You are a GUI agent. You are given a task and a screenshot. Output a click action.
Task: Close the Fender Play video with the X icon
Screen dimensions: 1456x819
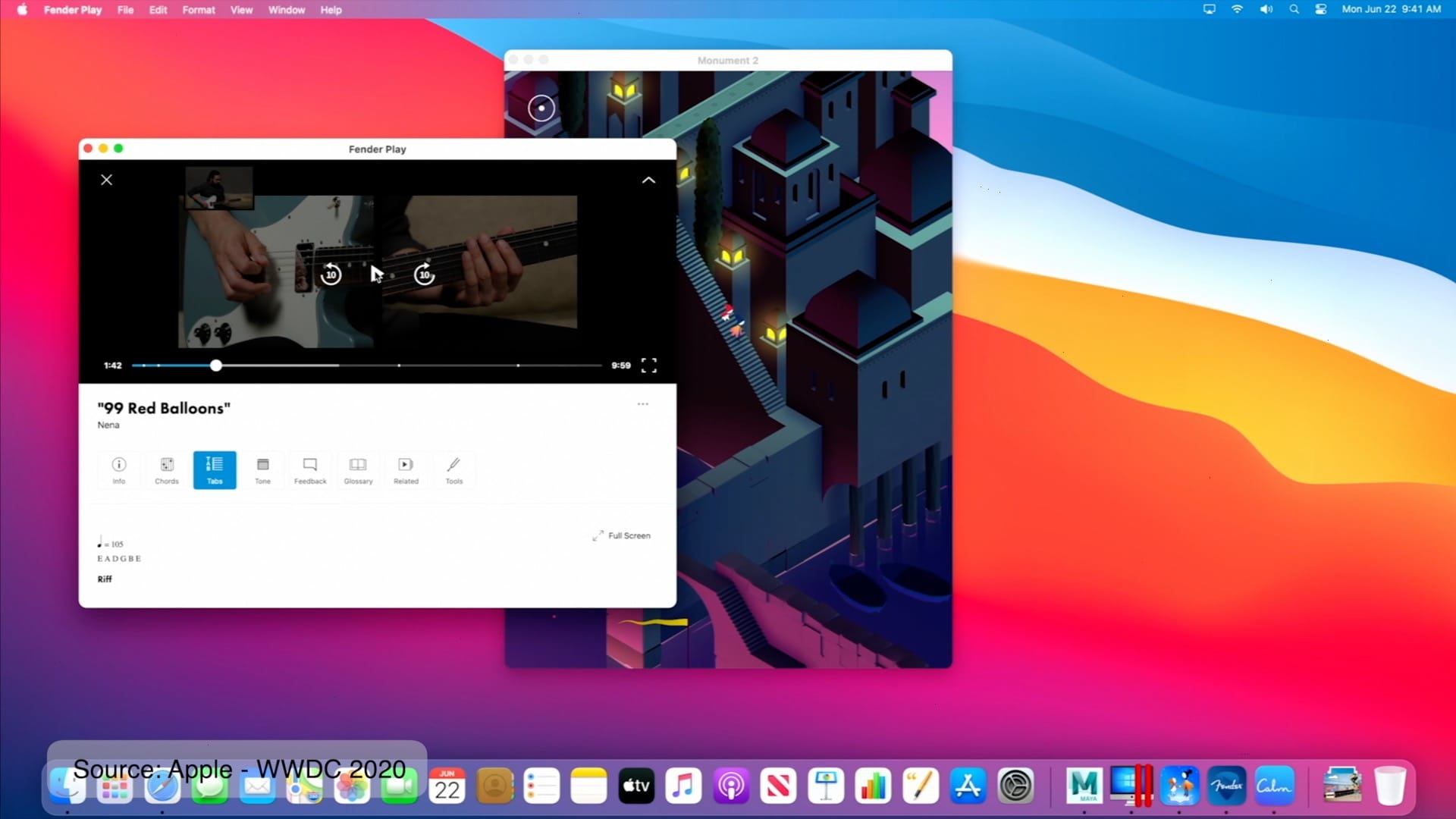[106, 180]
